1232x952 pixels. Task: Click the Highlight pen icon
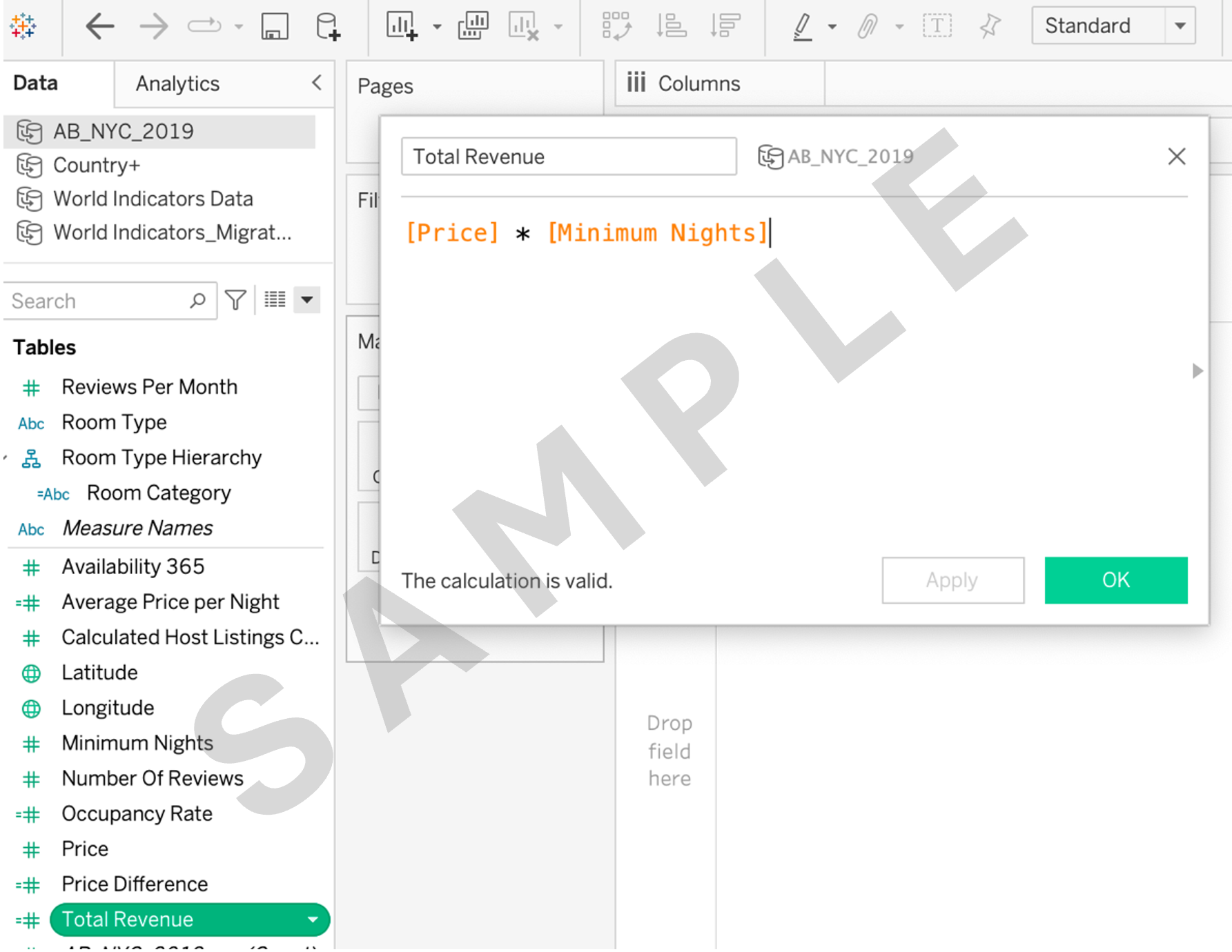[x=802, y=27]
